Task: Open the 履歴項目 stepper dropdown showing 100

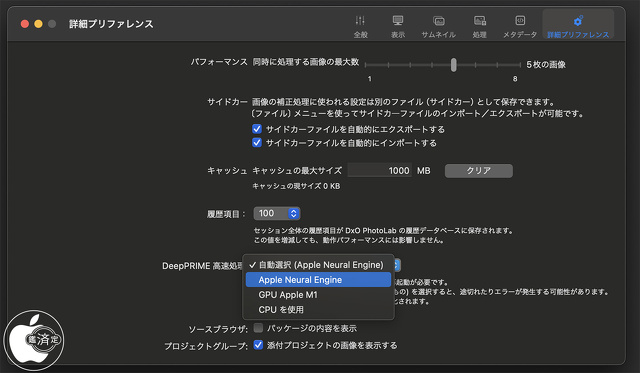Action: [277, 213]
